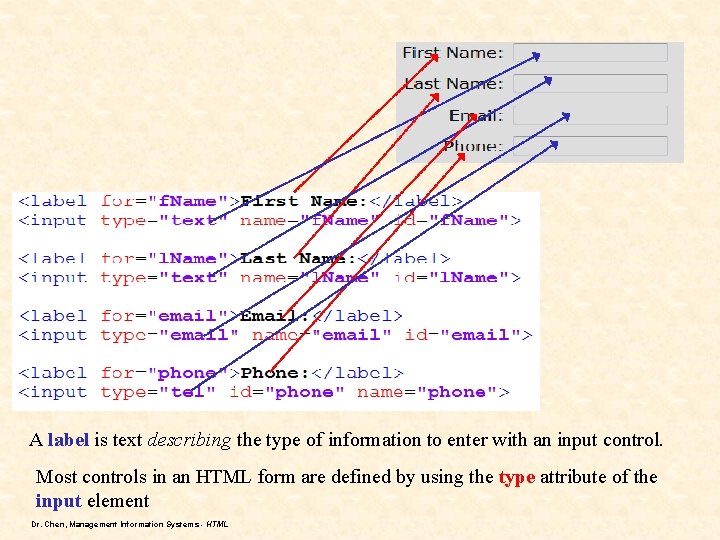Click the red word "type" in sentence

point(517,478)
